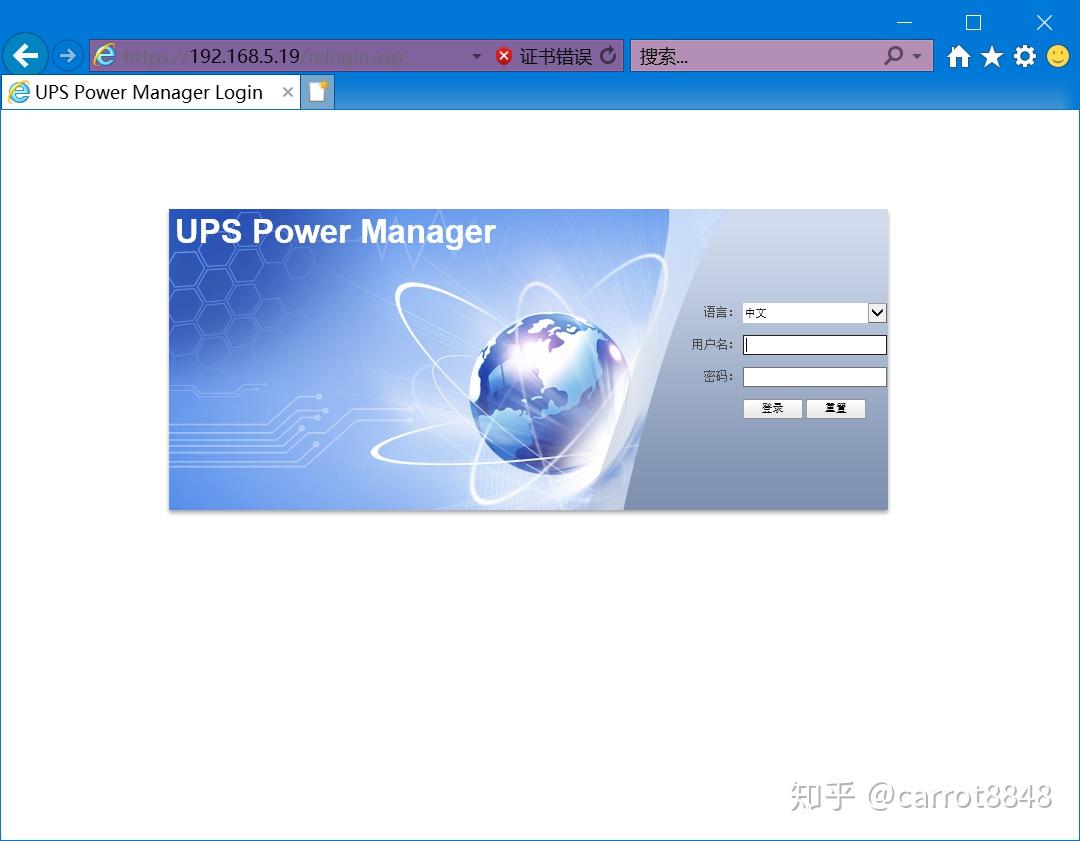Click the 密码 password input field
1080x841 pixels.
pyautogui.click(x=814, y=376)
